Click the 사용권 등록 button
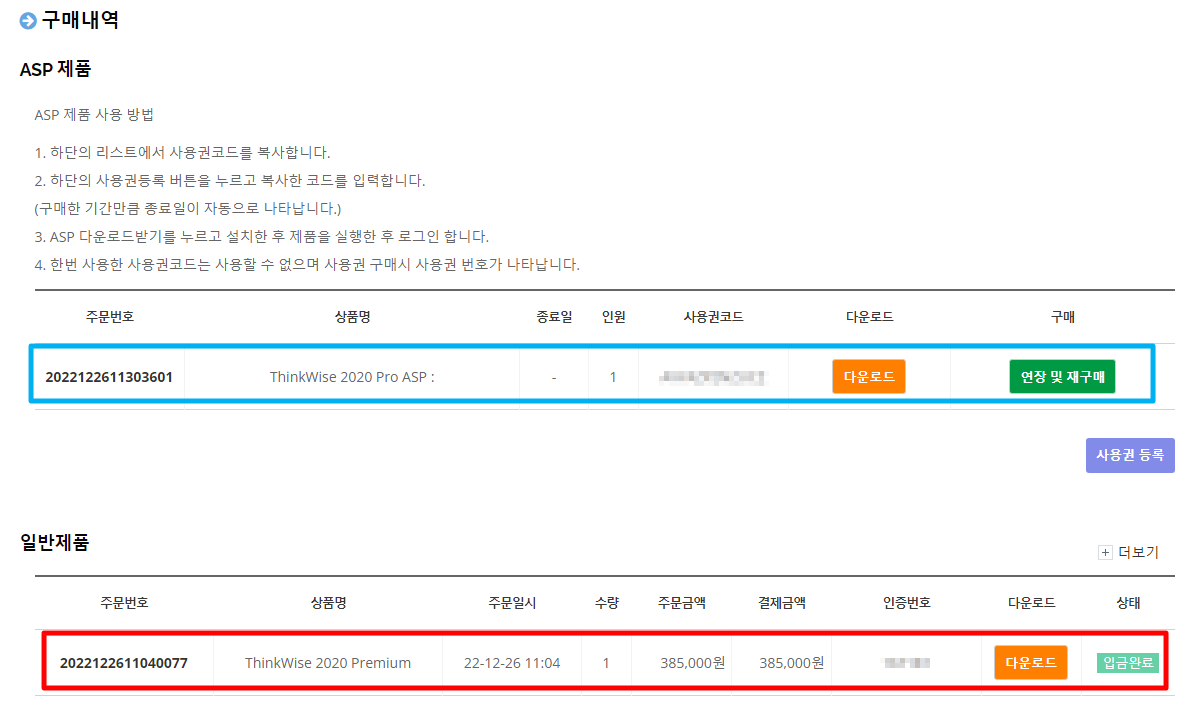 [1130, 455]
